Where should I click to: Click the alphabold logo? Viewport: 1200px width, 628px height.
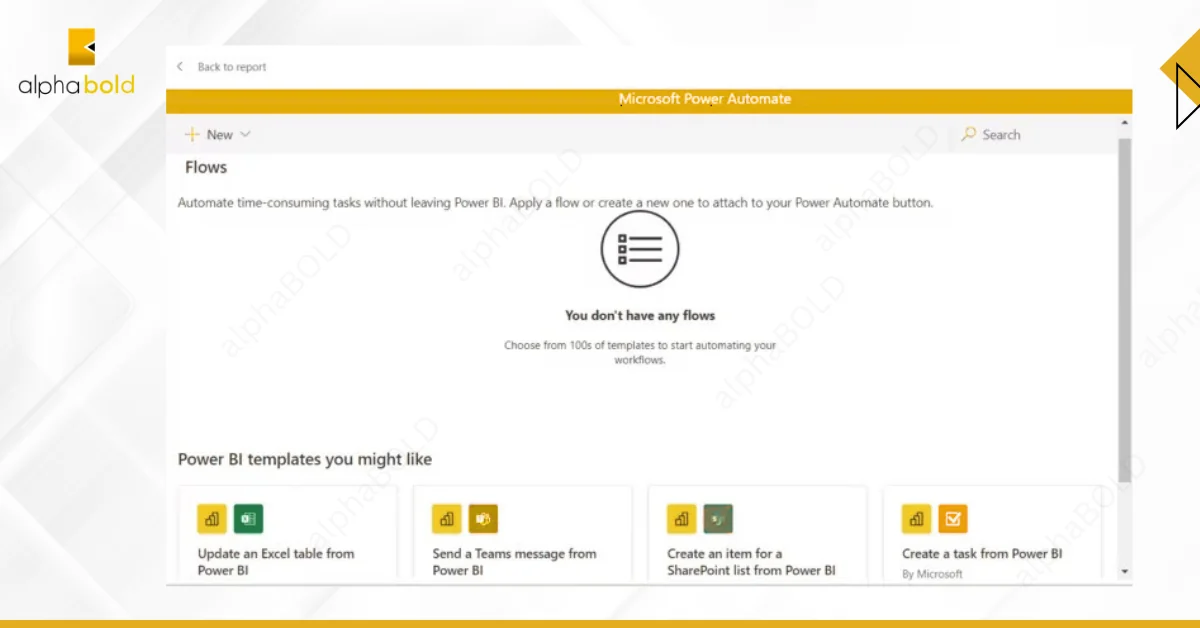(76, 62)
